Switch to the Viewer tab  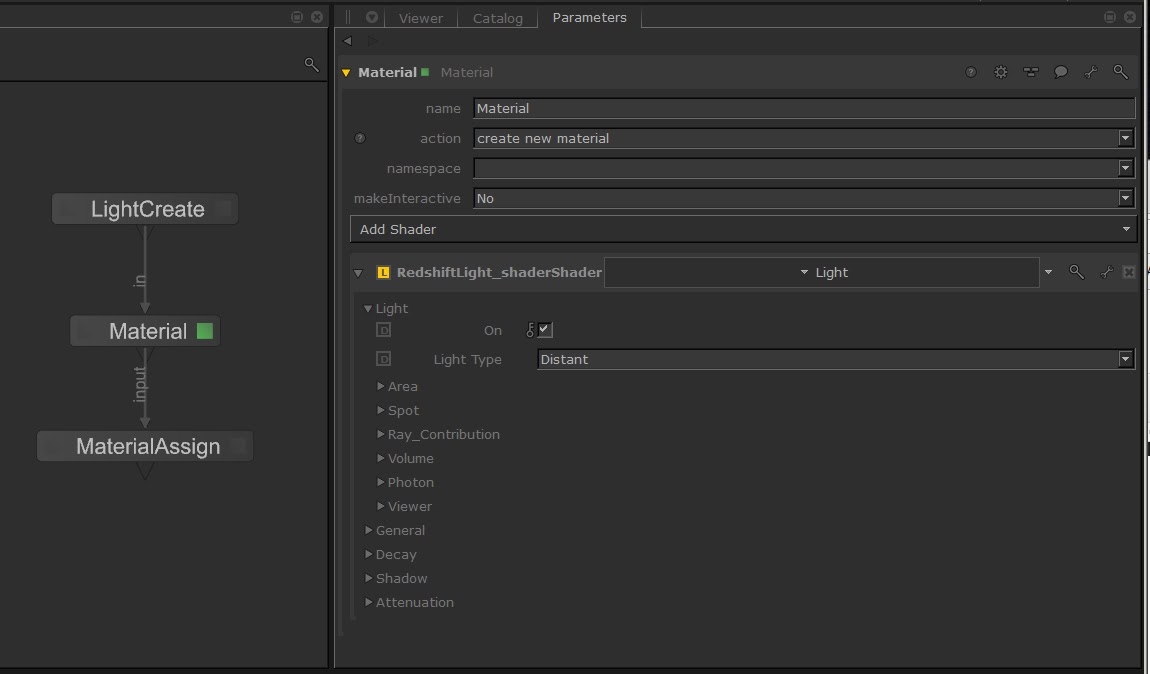(420, 18)
